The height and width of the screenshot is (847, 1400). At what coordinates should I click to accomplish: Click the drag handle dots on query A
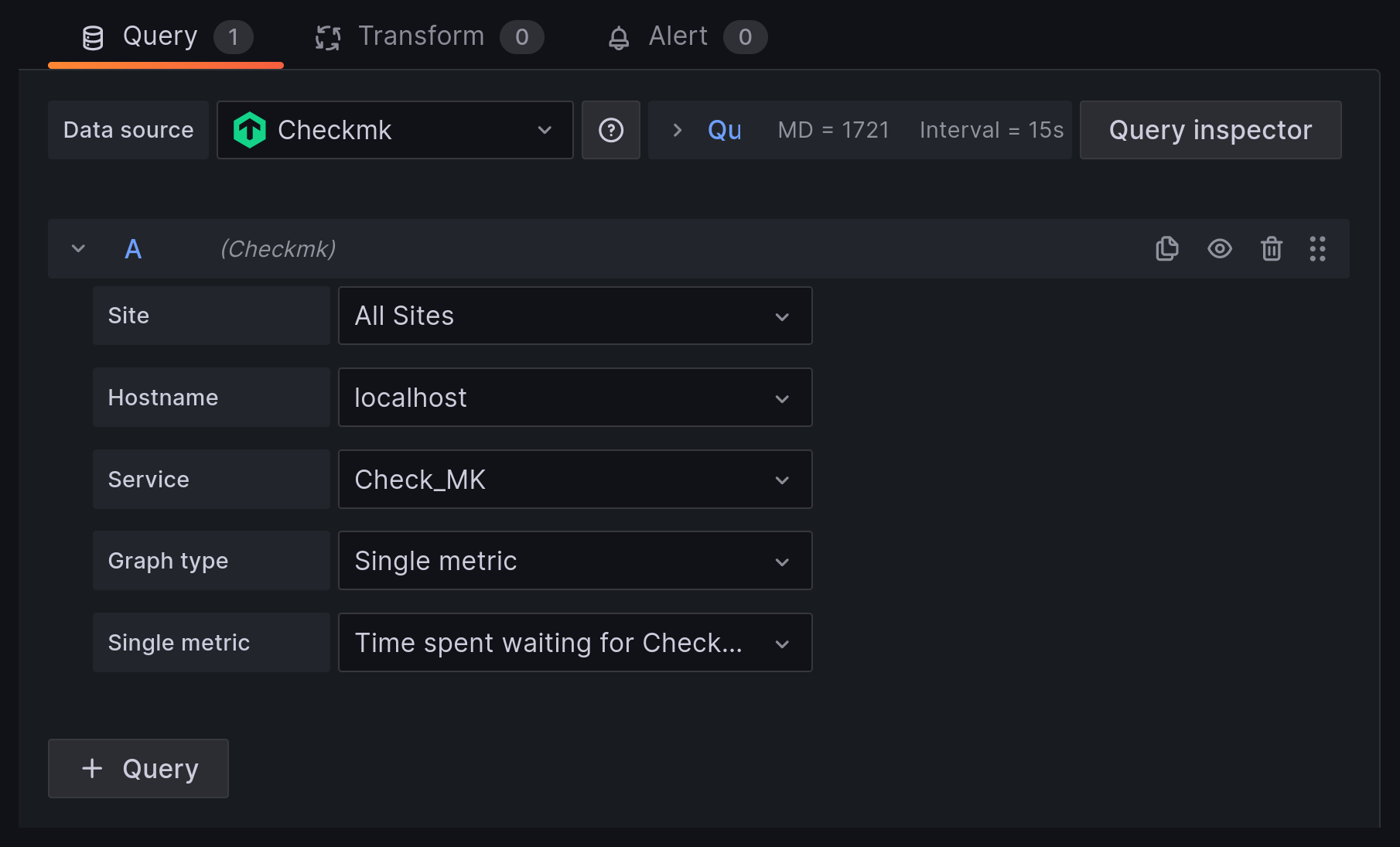[1317, 248]
